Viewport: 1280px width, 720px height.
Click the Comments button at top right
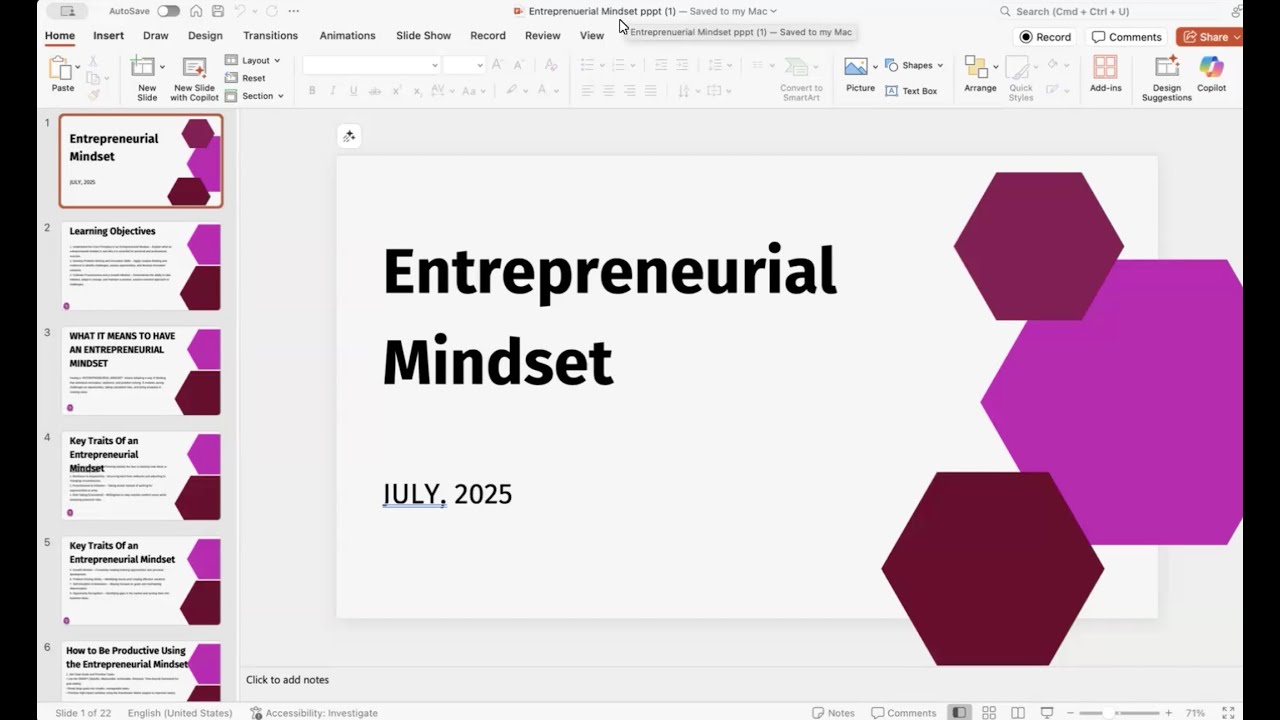(1127, 37)
